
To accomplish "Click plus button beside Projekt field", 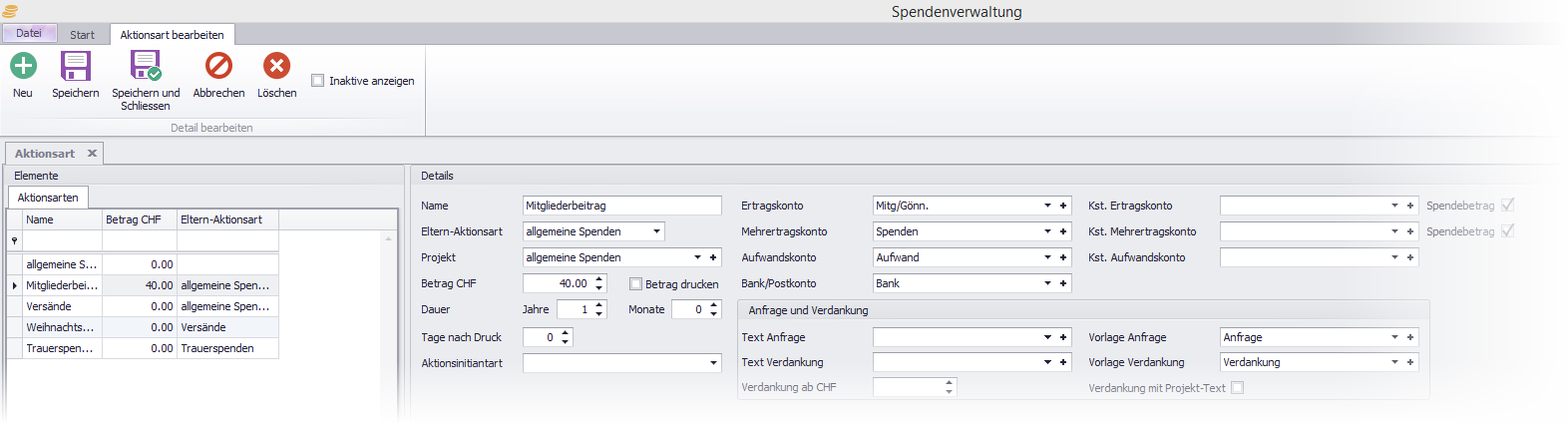I will (713, 257).
